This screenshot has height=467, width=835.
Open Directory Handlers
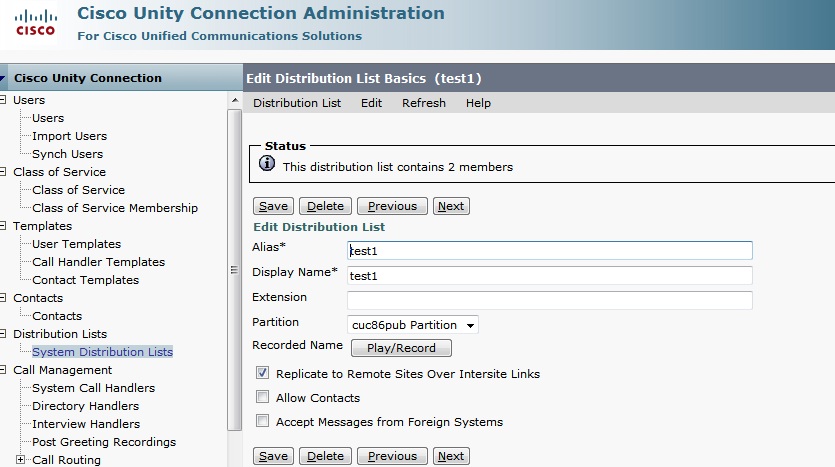click(85, 406)
